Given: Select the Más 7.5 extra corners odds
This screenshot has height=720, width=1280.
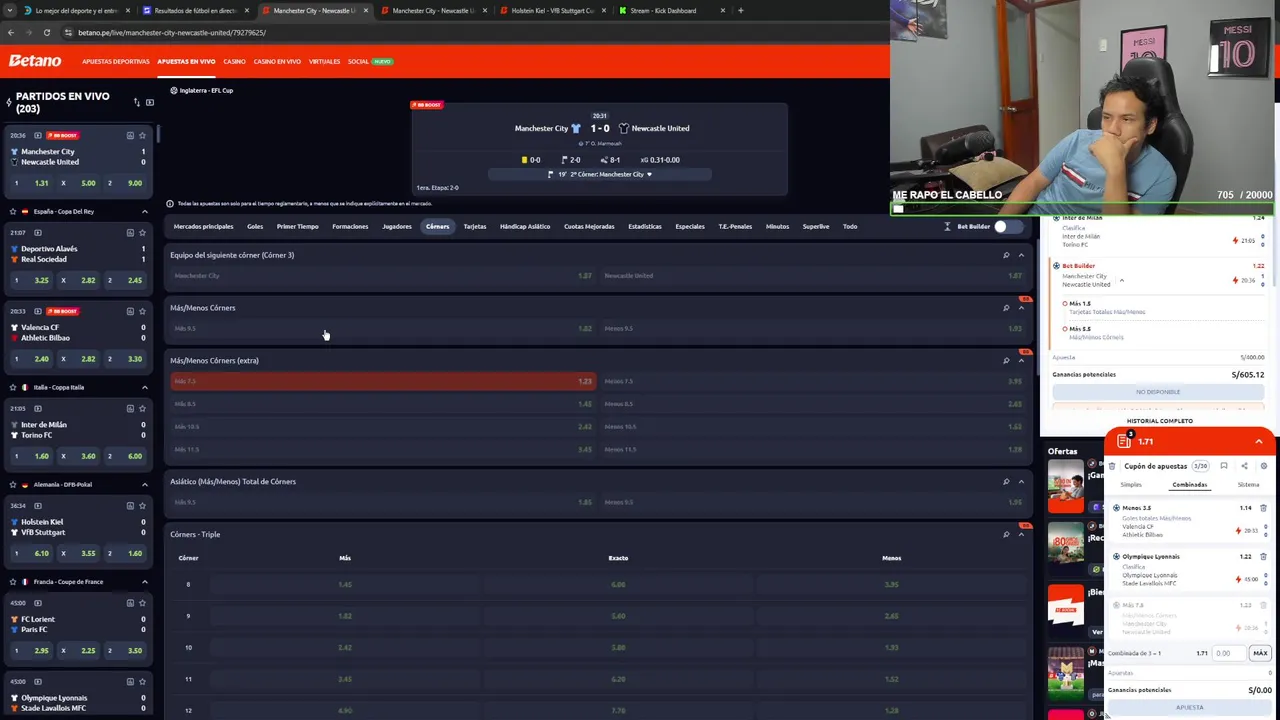Looking at the screenshot, I should click(x=383, y=381).
